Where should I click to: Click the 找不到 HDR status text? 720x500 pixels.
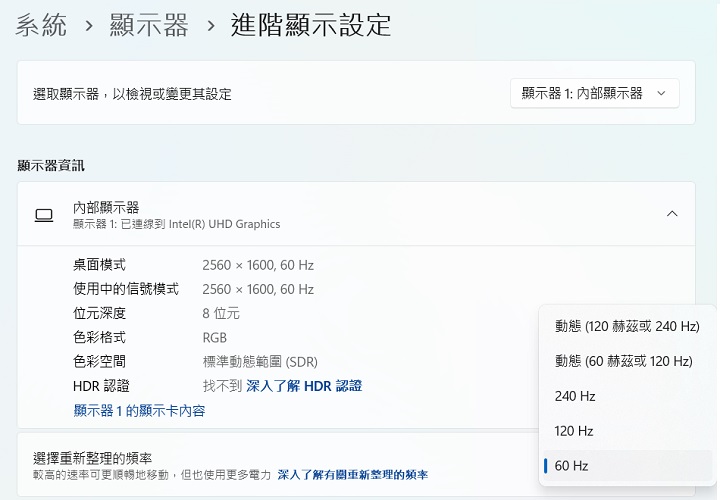222,386
